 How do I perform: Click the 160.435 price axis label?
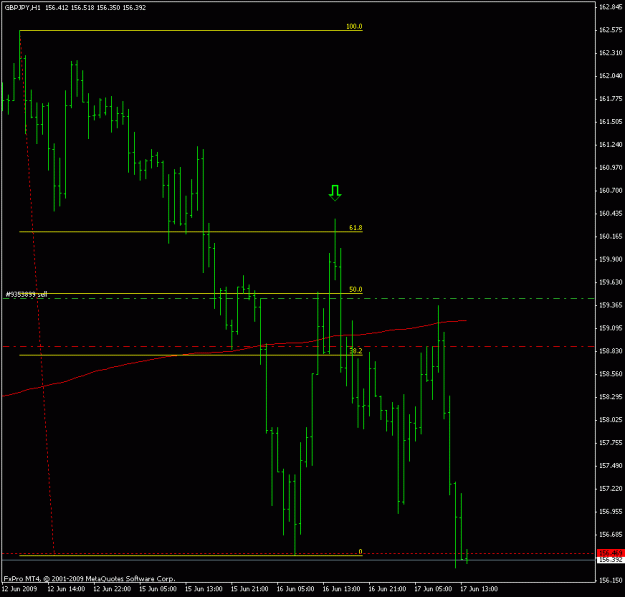(x=611, y=214)
